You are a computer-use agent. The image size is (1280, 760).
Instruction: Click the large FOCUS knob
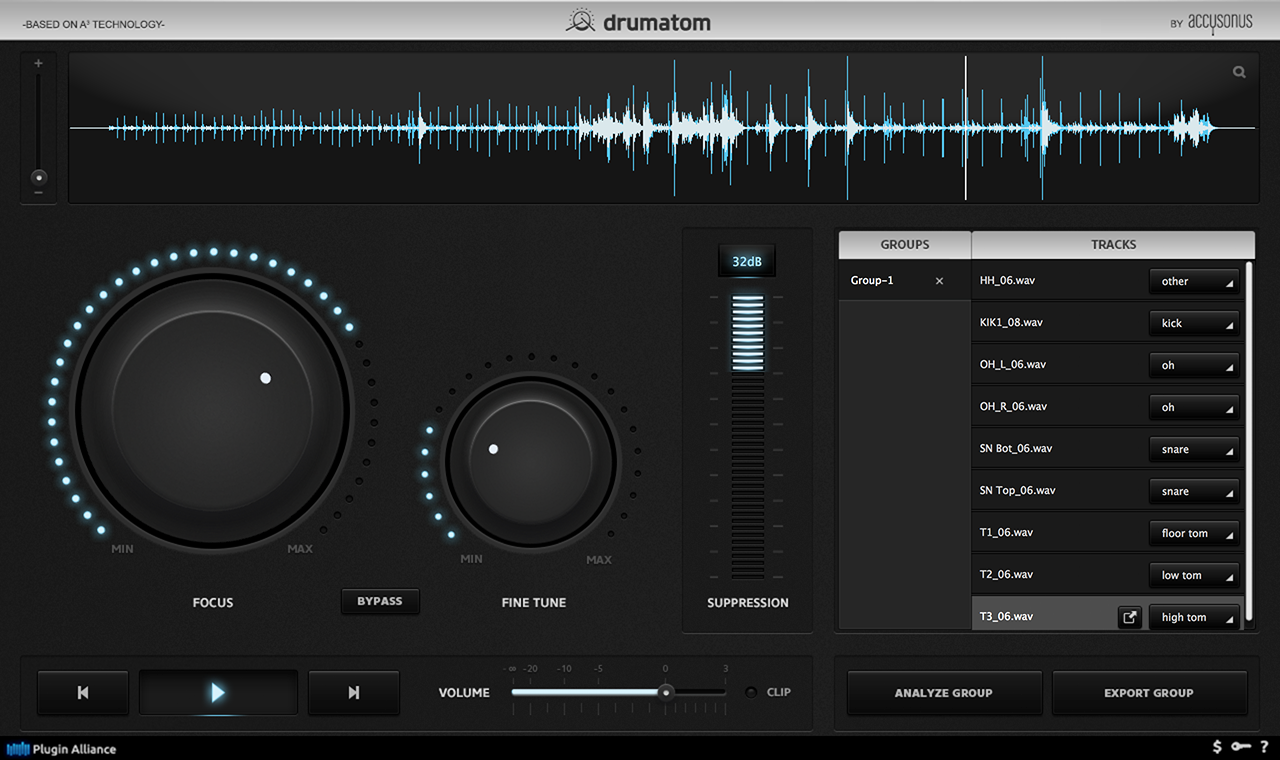(212, 410)
